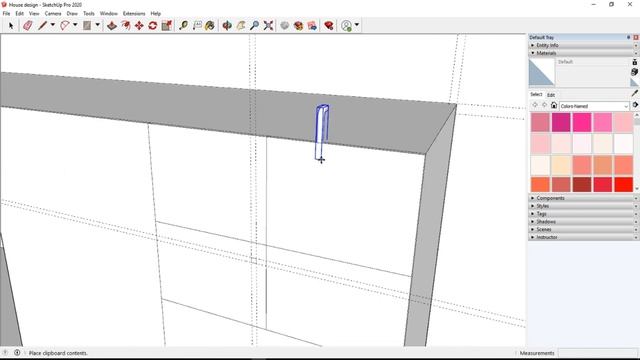Select the arrow Select tool

click(x=11, y=25)
